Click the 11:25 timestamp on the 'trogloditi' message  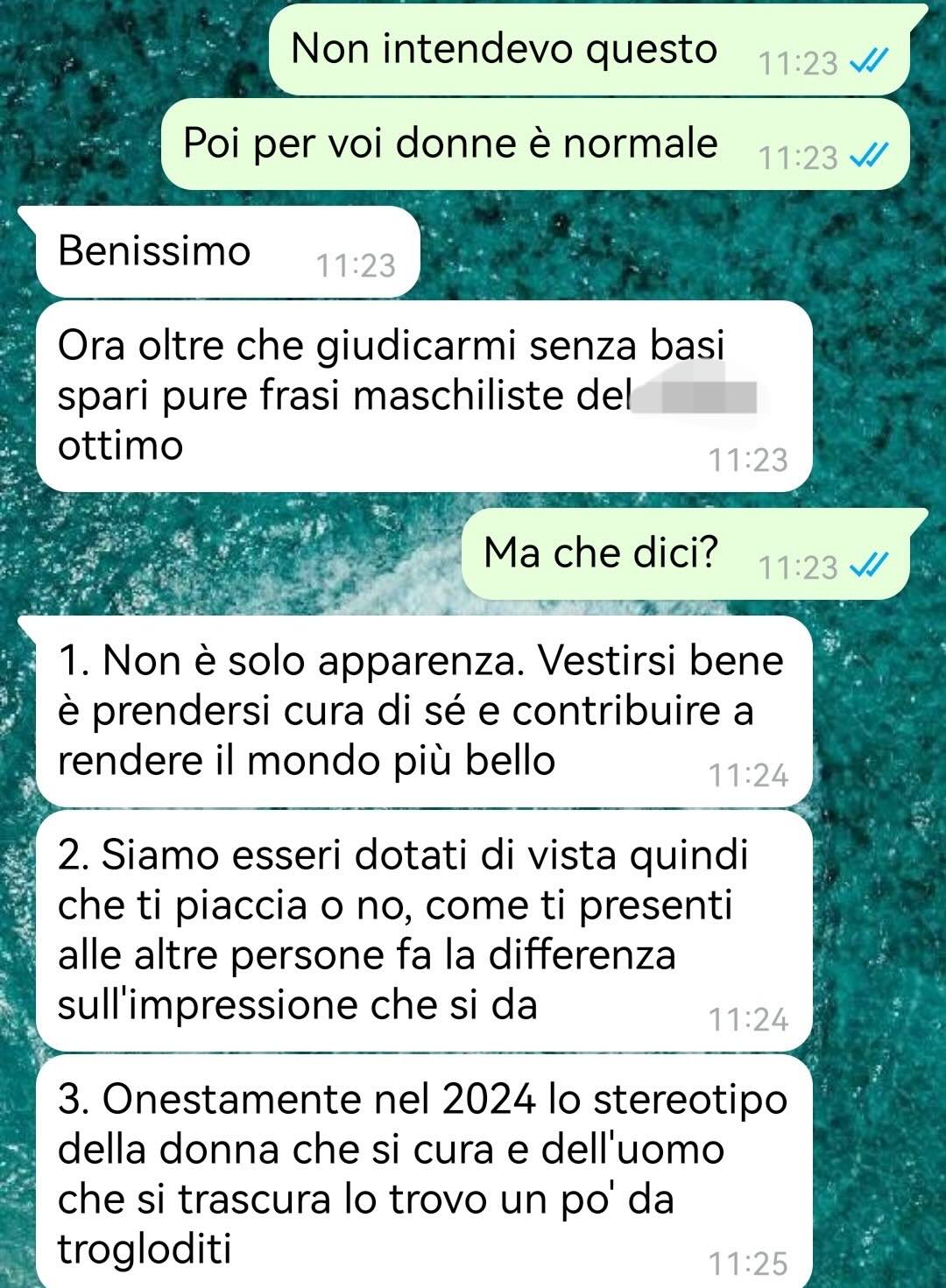point(748,1263)
